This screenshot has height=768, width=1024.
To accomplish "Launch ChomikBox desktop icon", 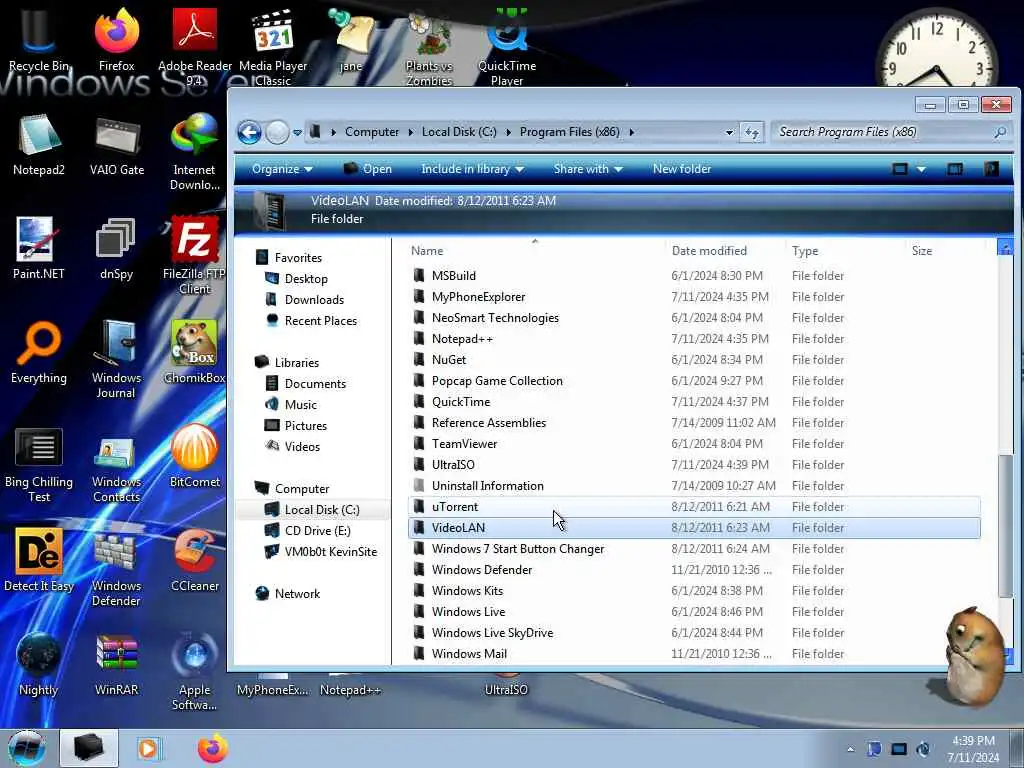I will click(195, 353).
